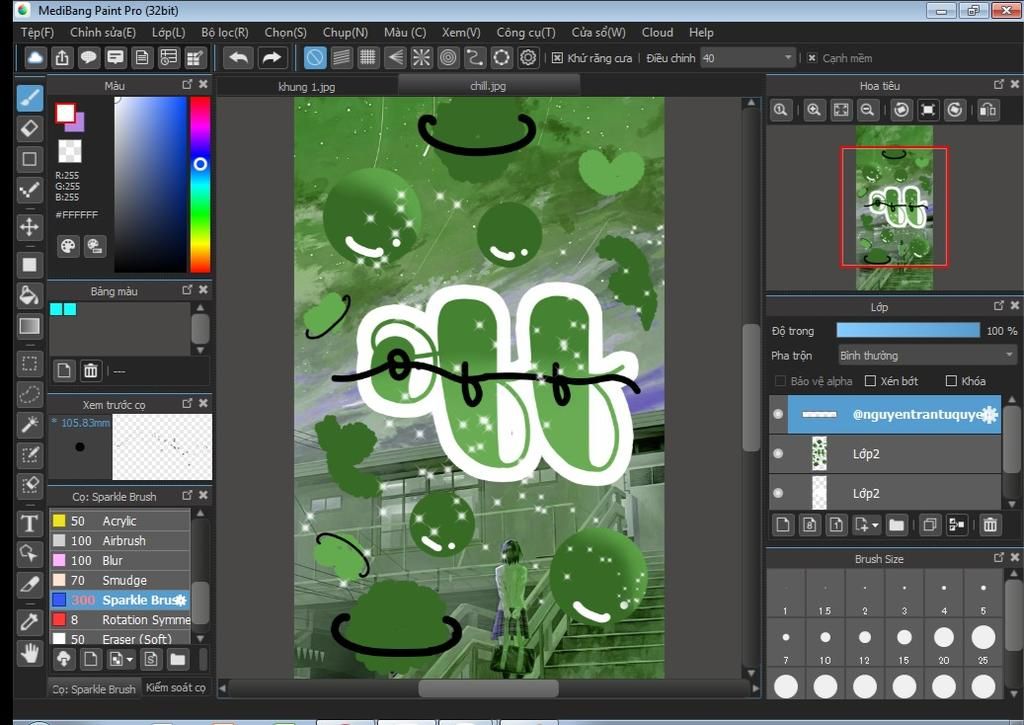Select the Rotation Symmetry brush
1024x725 pixels.
pyautogui.click(x=120, y=619)
